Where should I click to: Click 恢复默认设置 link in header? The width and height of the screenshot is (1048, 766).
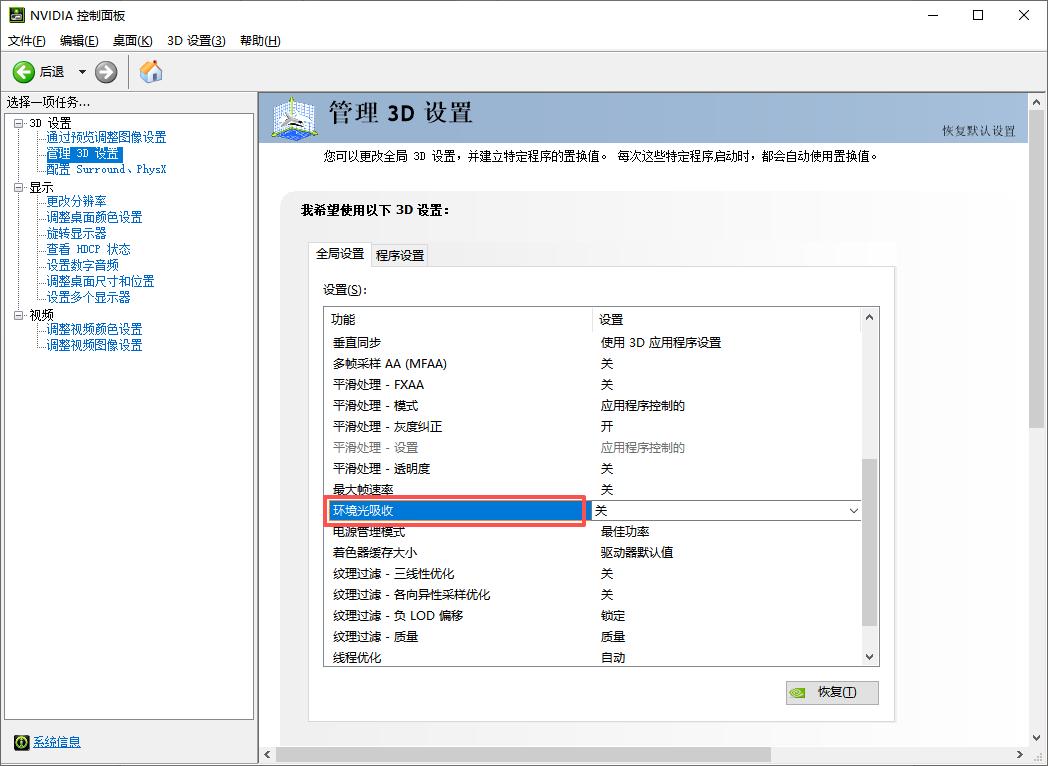pos(978,131)
